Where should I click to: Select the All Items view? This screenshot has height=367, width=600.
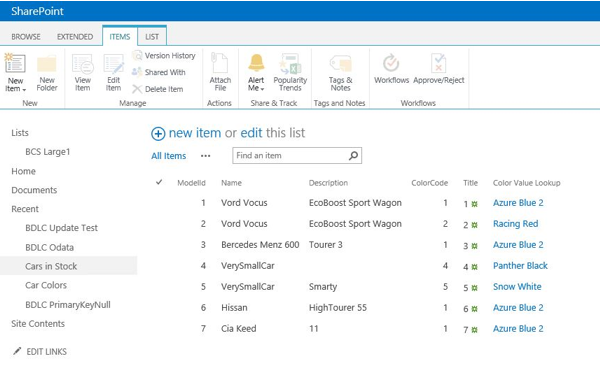click(168, 156)
